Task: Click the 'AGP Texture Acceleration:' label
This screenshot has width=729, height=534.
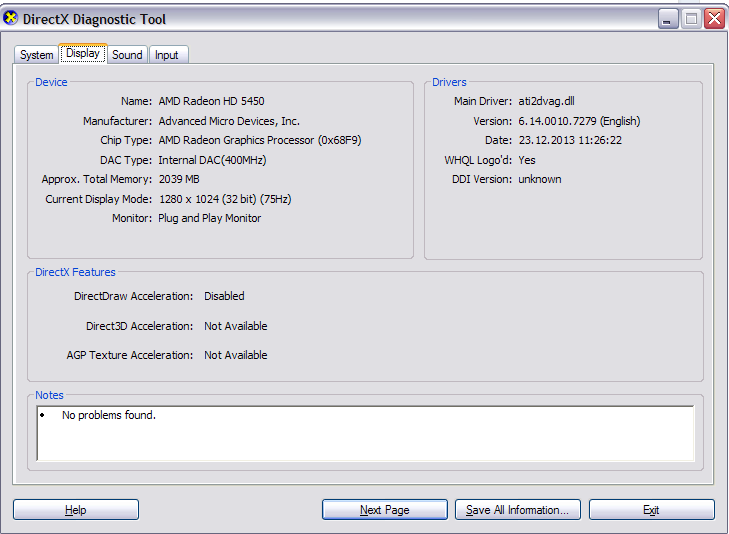Action: (130, 355)
